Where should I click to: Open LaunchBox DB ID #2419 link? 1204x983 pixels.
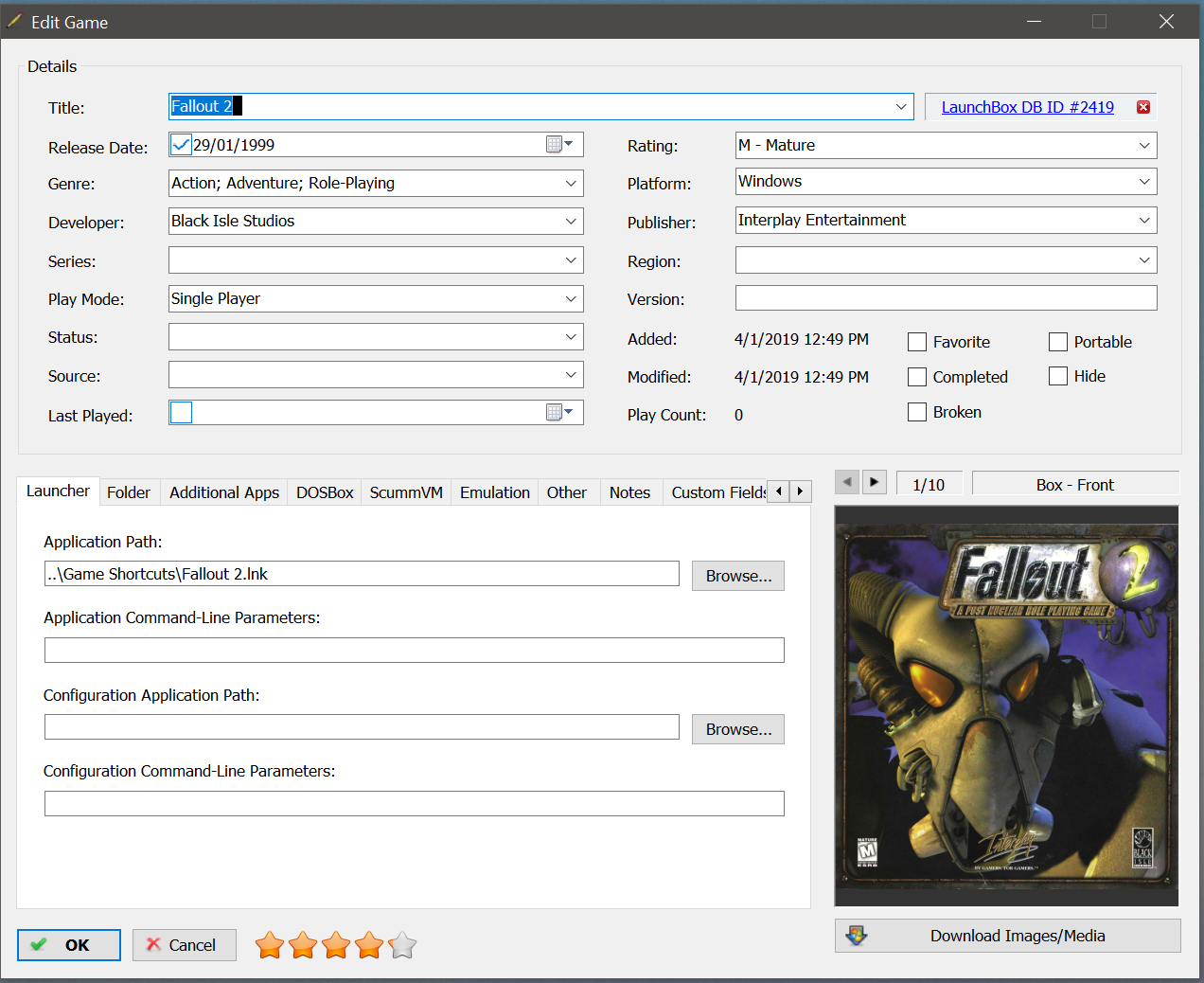pos(1027,107)
